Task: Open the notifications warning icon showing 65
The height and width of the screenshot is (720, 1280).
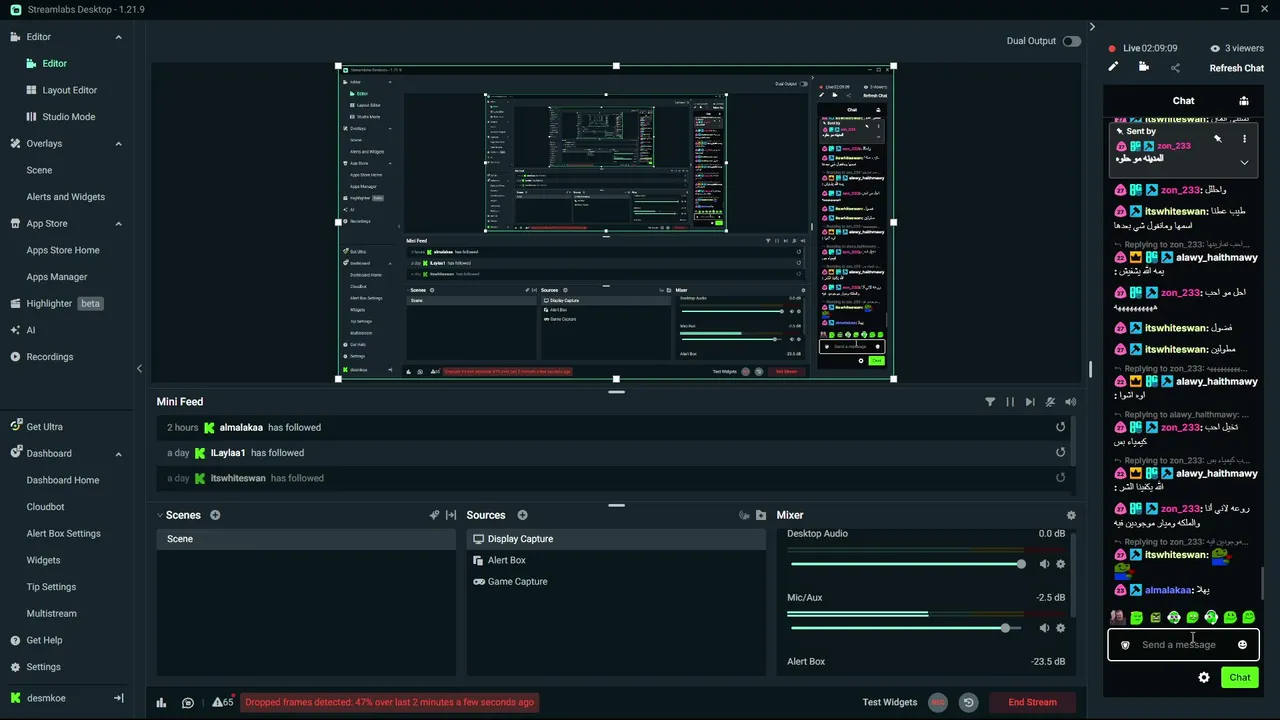Action: 223,703
